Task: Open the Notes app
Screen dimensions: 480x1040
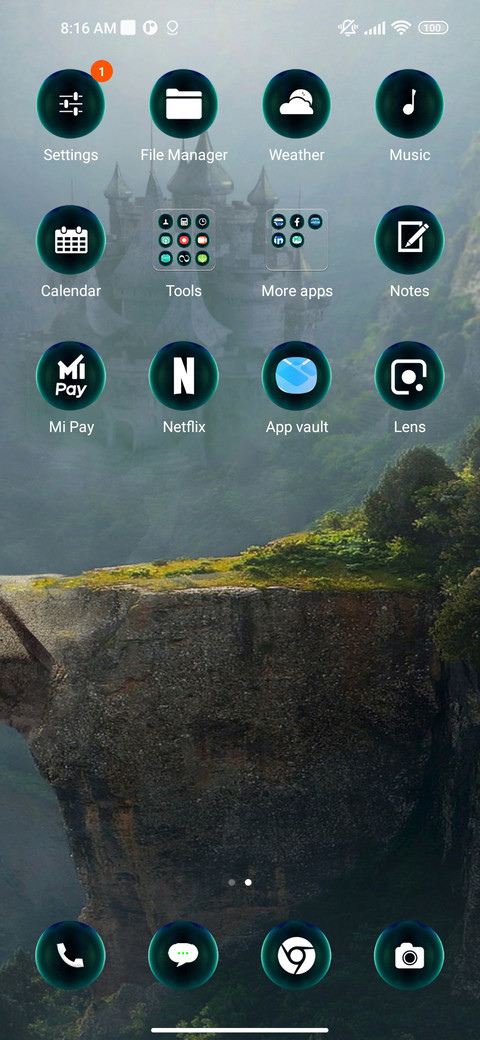Action: point(410,240)
